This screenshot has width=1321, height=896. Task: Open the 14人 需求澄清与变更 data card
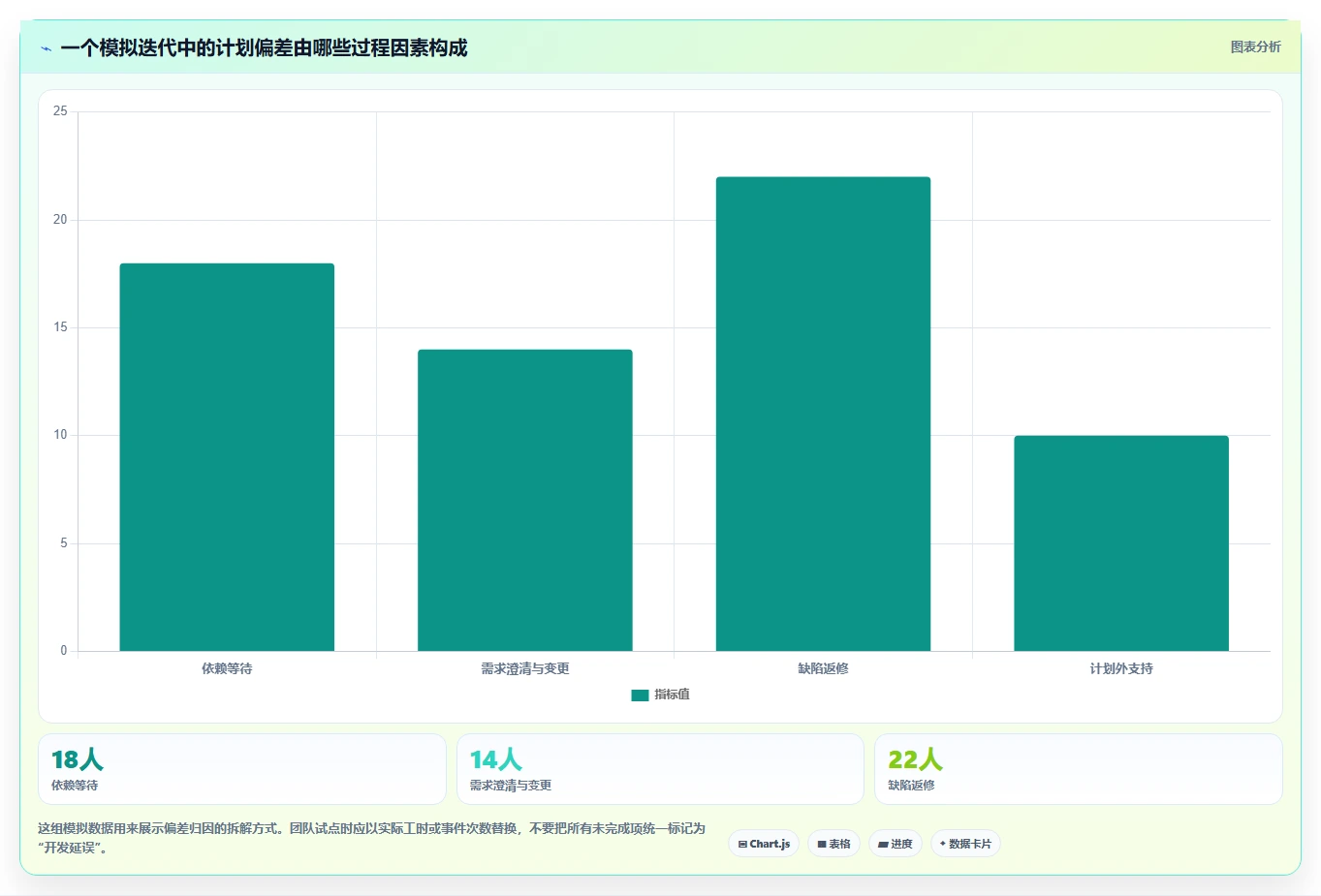point(660,769)
